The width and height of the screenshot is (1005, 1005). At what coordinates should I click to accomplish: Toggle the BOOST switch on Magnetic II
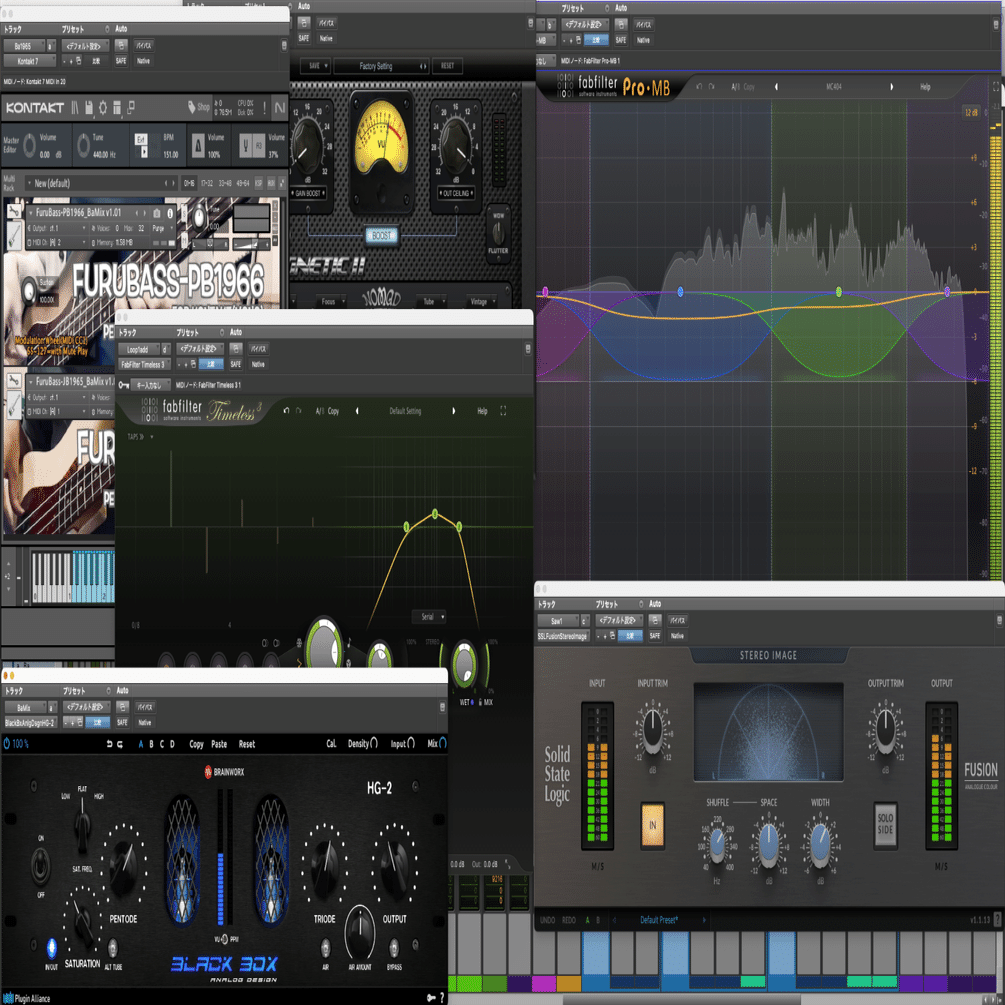(x=381, y=236)
